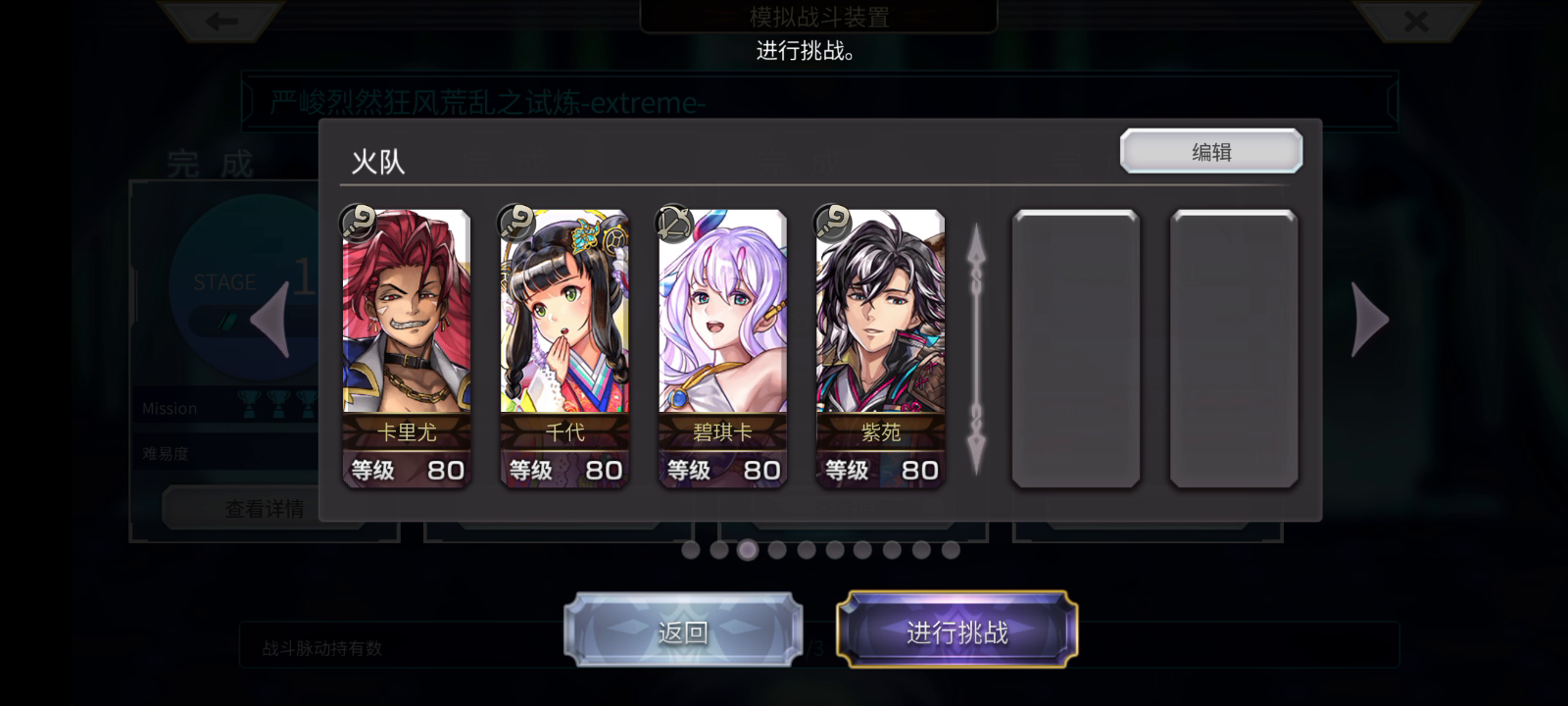
Task: Select the highlighted third team page dot
Action: (748, 550)
